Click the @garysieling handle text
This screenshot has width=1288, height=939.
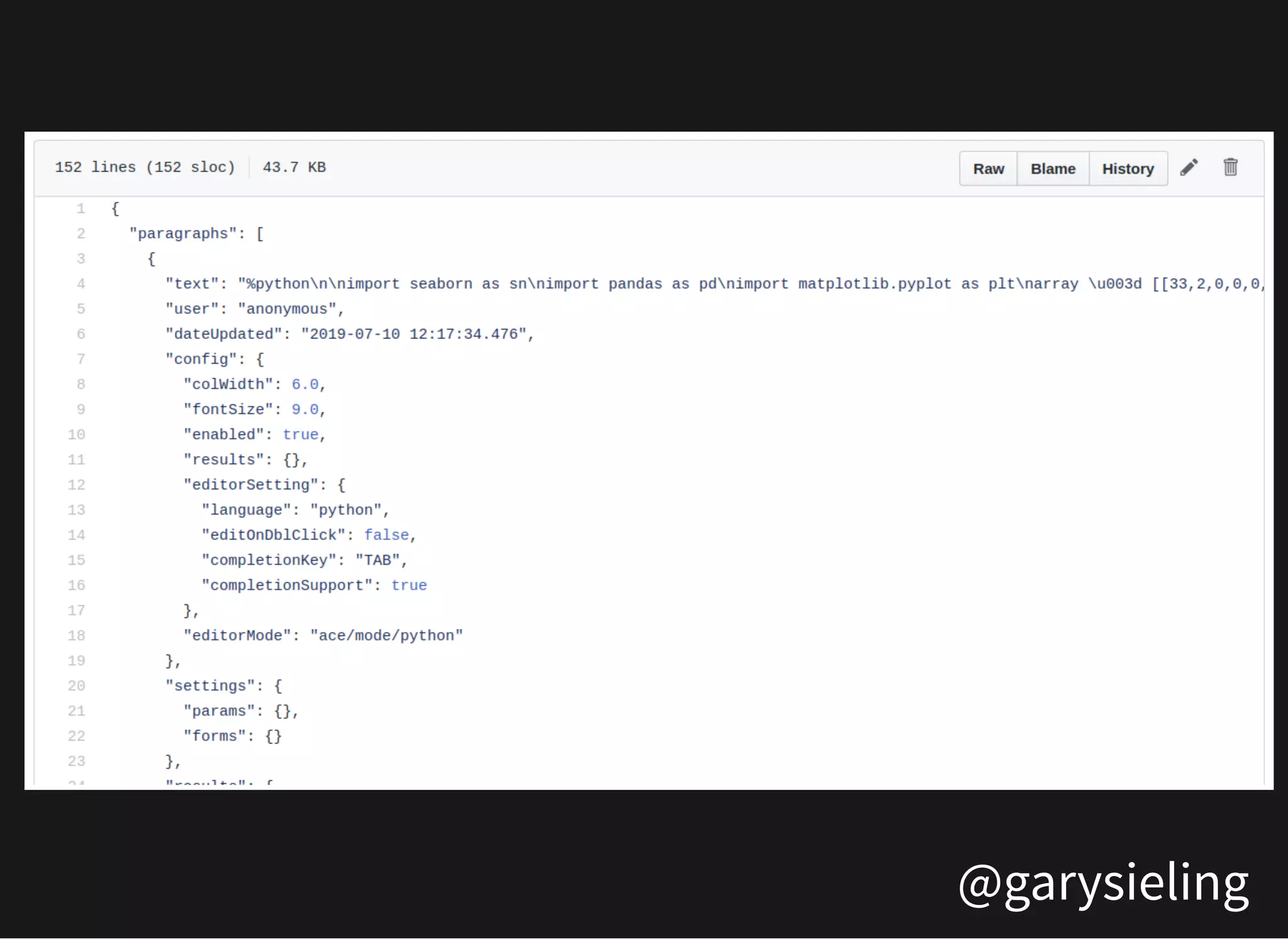[x=1103, y=883]
